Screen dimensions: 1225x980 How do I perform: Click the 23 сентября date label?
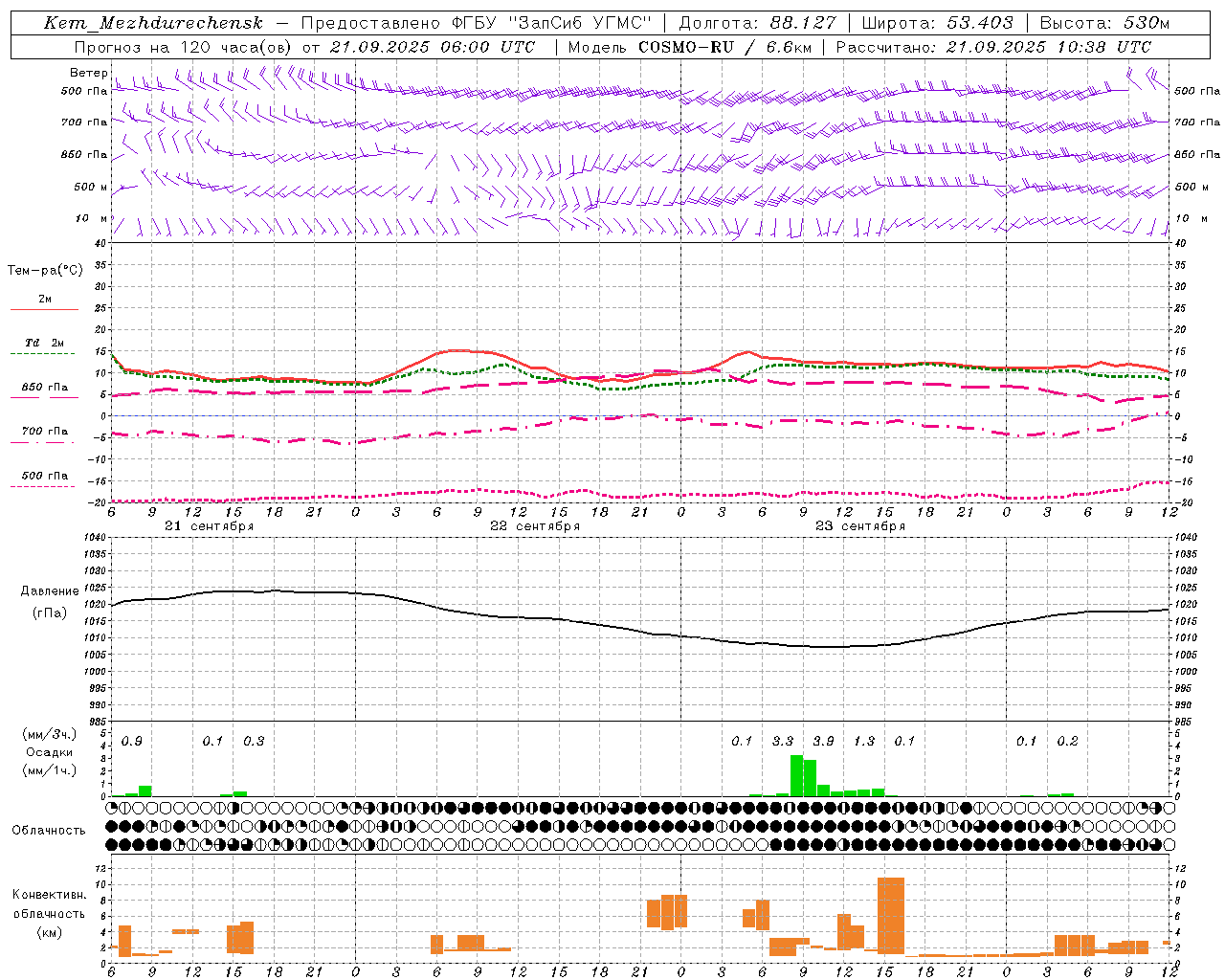point(860,525)
